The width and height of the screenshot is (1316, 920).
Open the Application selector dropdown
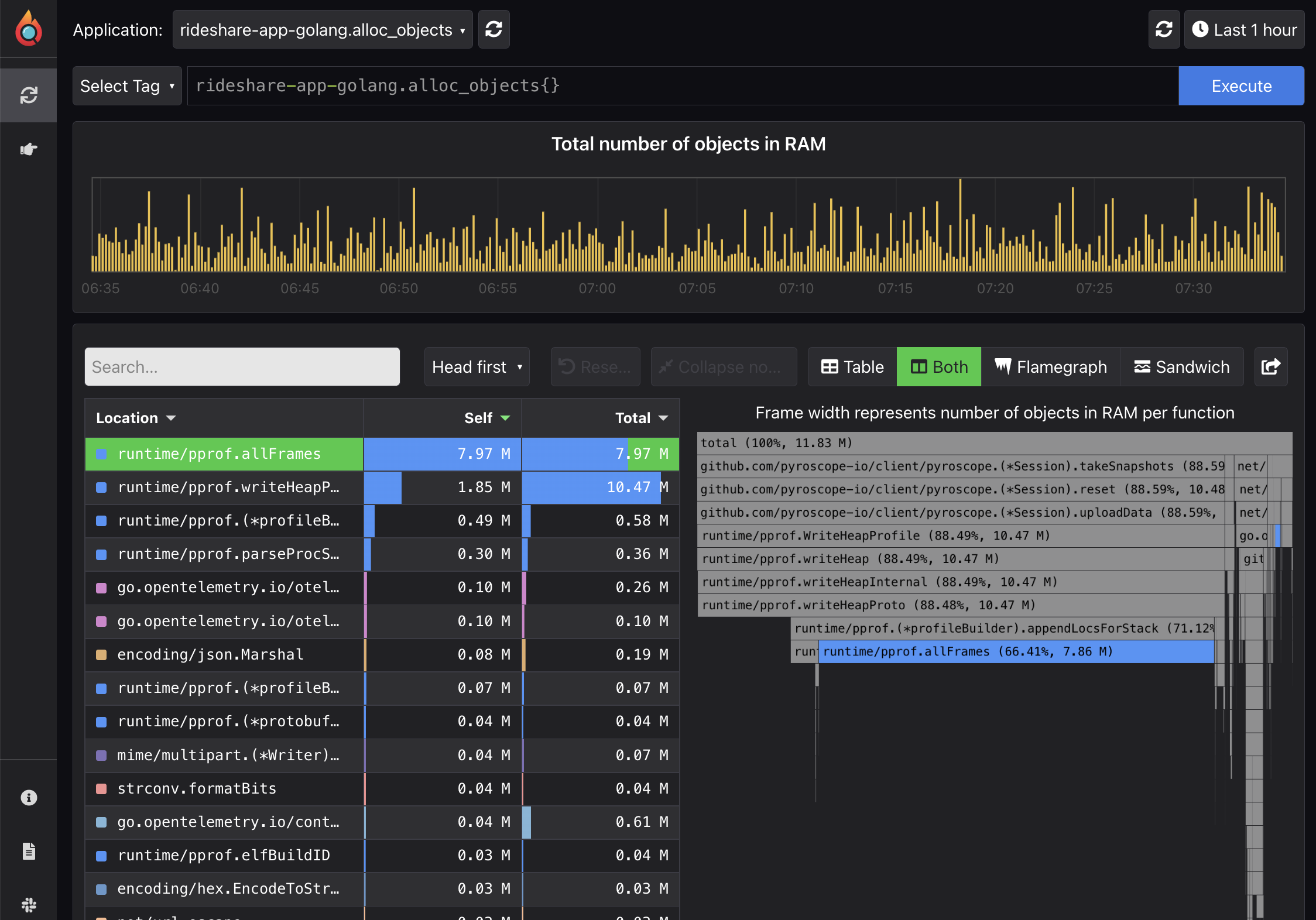(322, 29)
